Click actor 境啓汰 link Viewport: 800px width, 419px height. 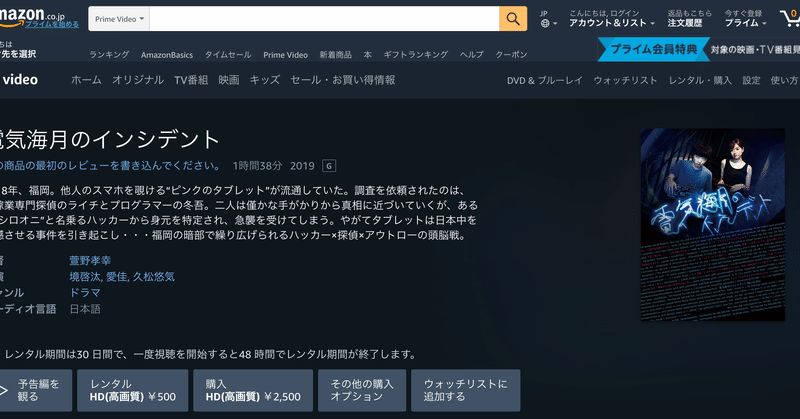coord(85,277)
